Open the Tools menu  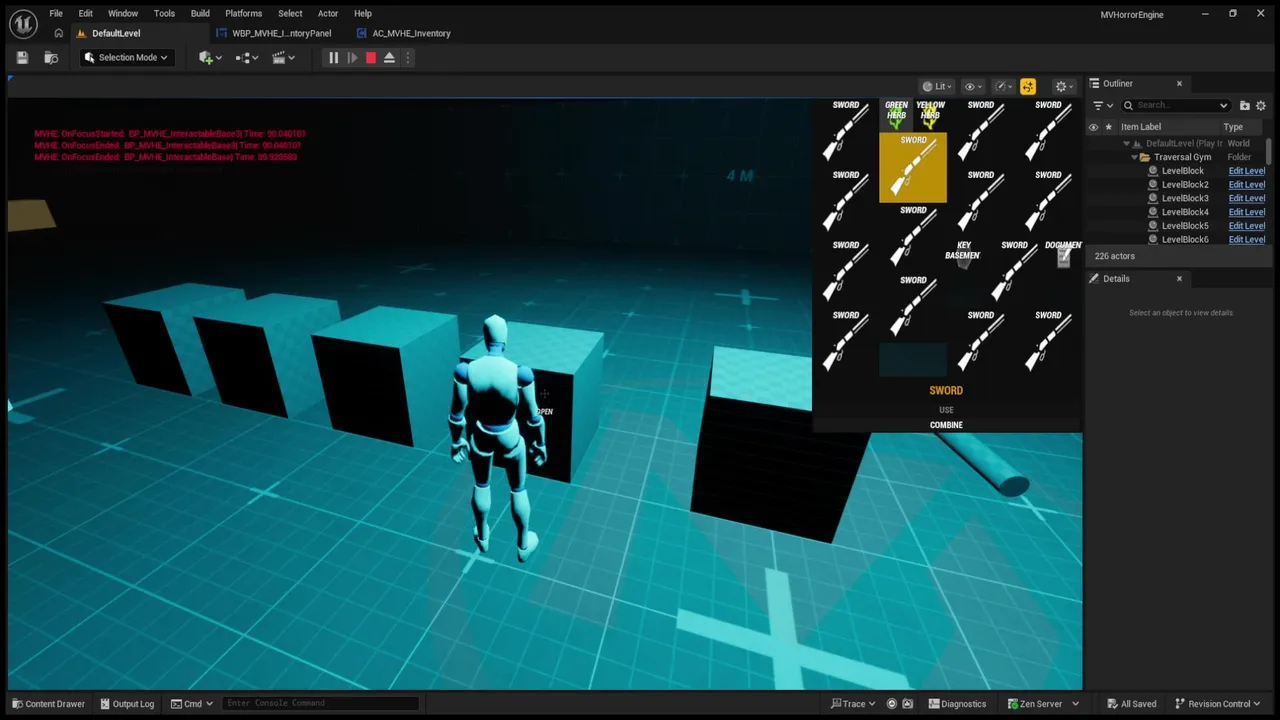[164, 14]
